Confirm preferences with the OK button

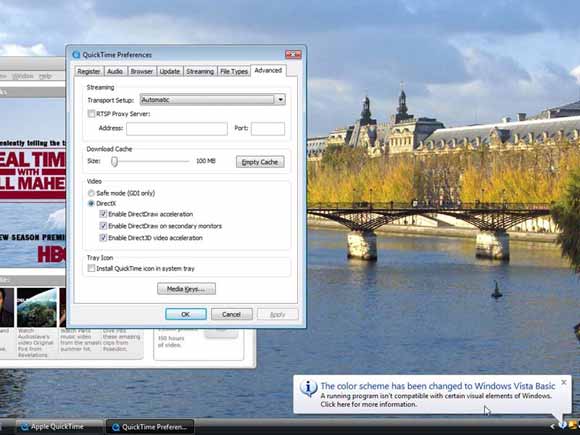186,314
